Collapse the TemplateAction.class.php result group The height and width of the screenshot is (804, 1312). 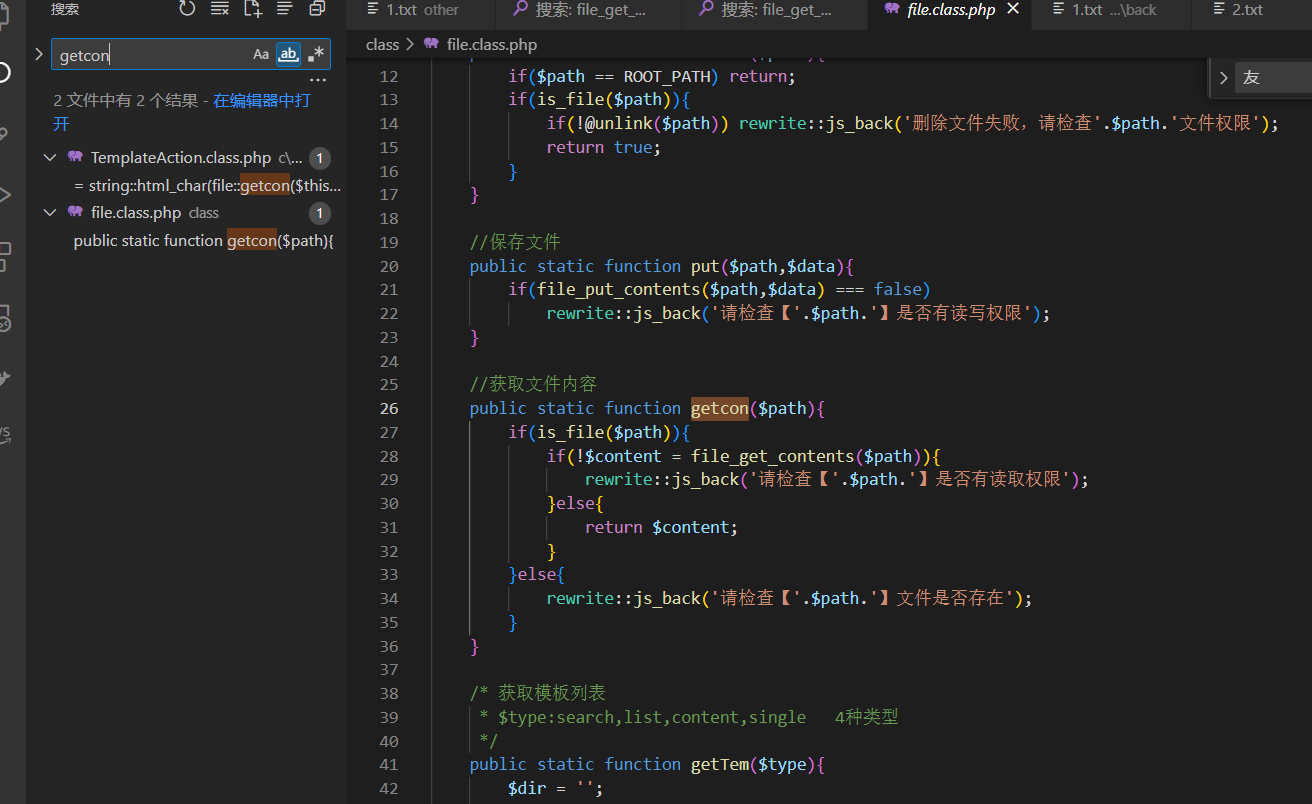(x=50, y=158)
